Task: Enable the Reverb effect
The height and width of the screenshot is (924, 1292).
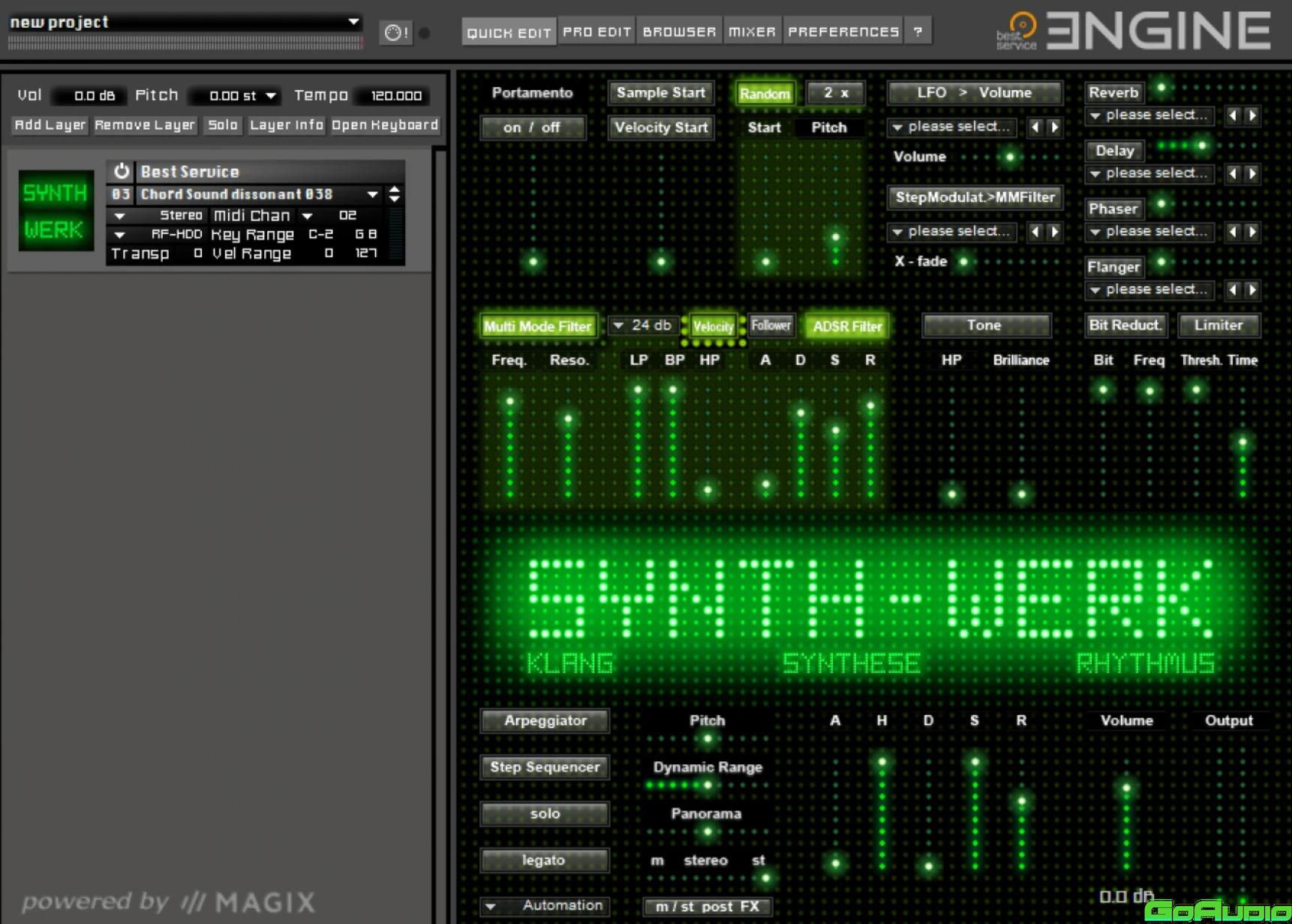Action: 1114,92
